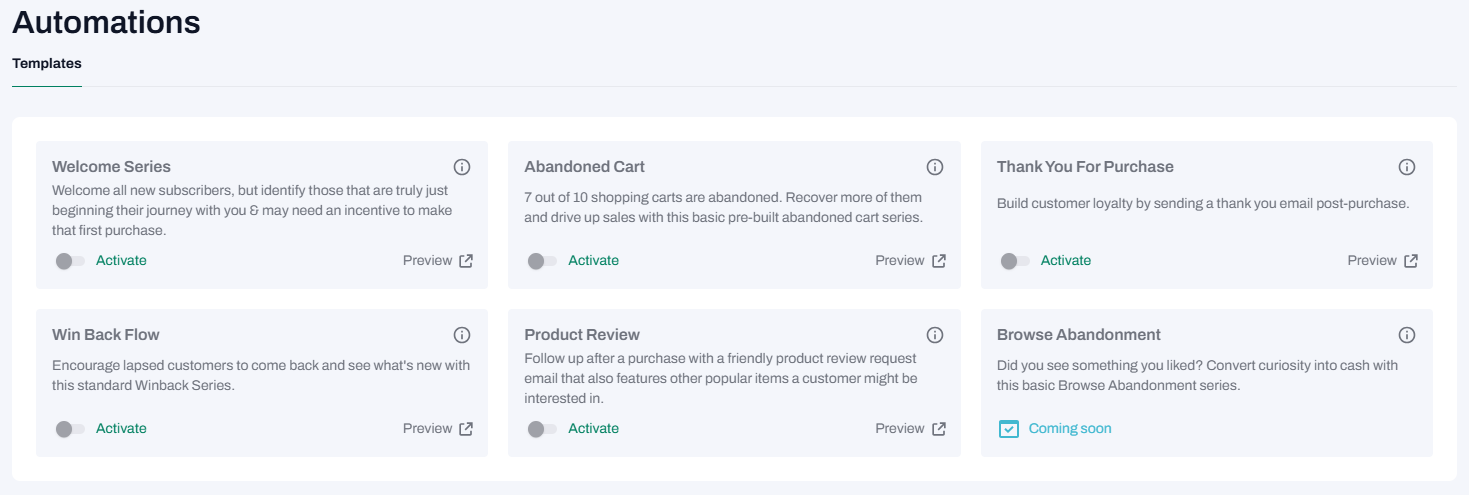Click the Welcome Series info icon
This screenshot has height=495, width=1469.
461,167
